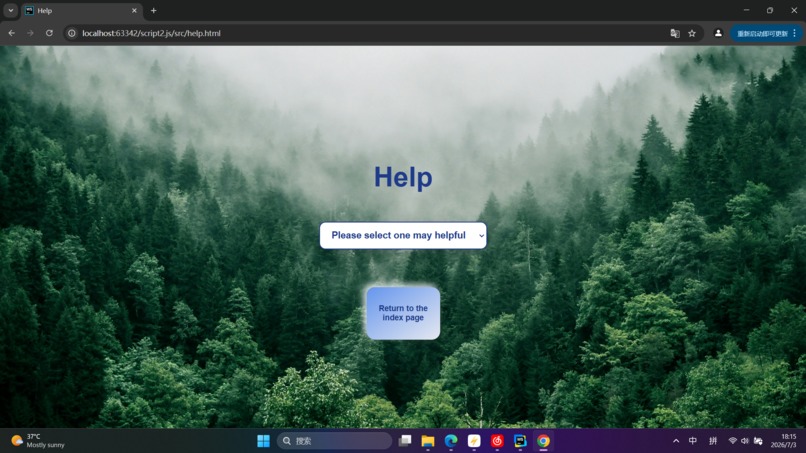This screenshot has height=453, width=806.
Task: Open Task View on the taskbar
Action: (405, 441)
